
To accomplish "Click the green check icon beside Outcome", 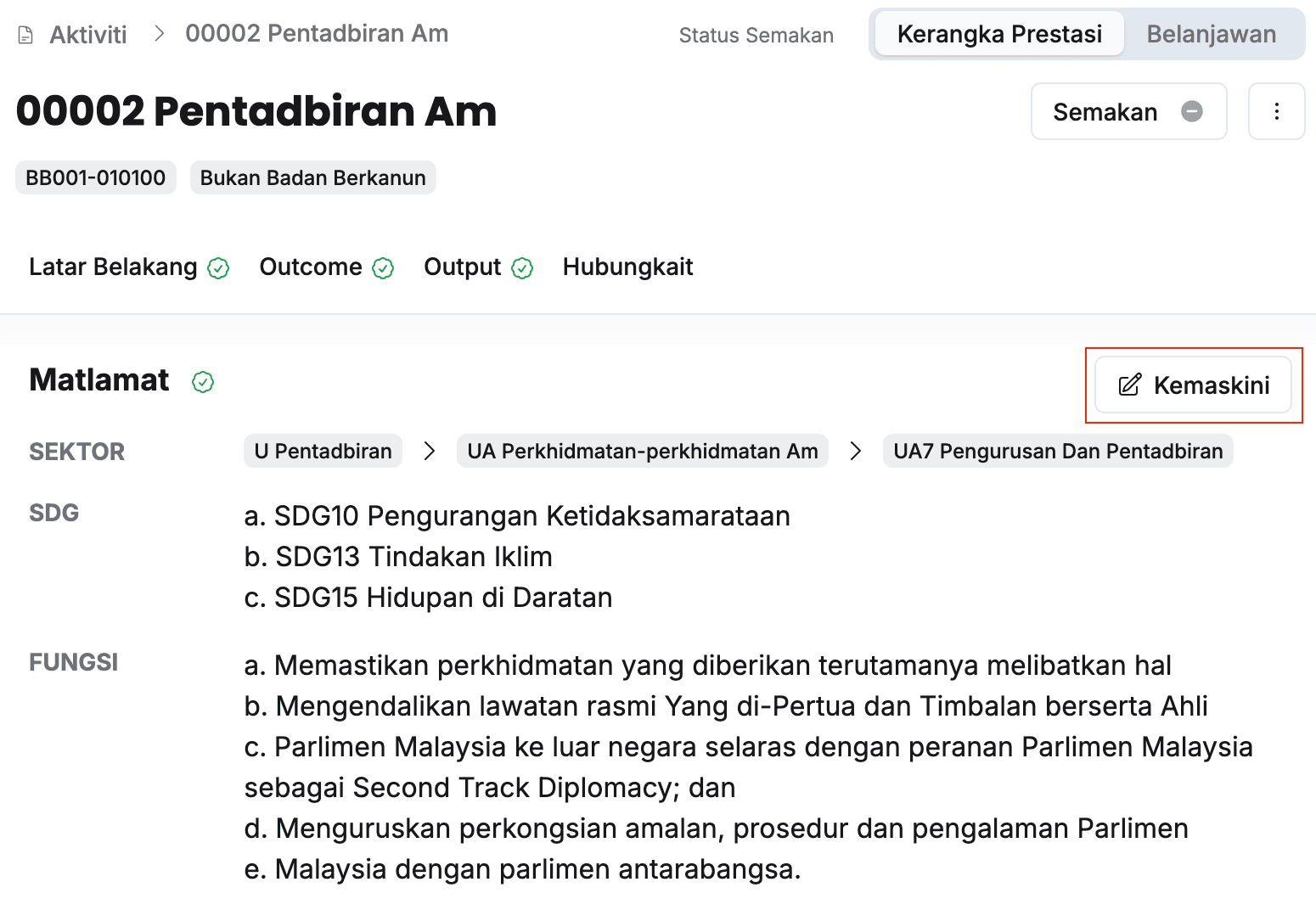I will 384,268.
